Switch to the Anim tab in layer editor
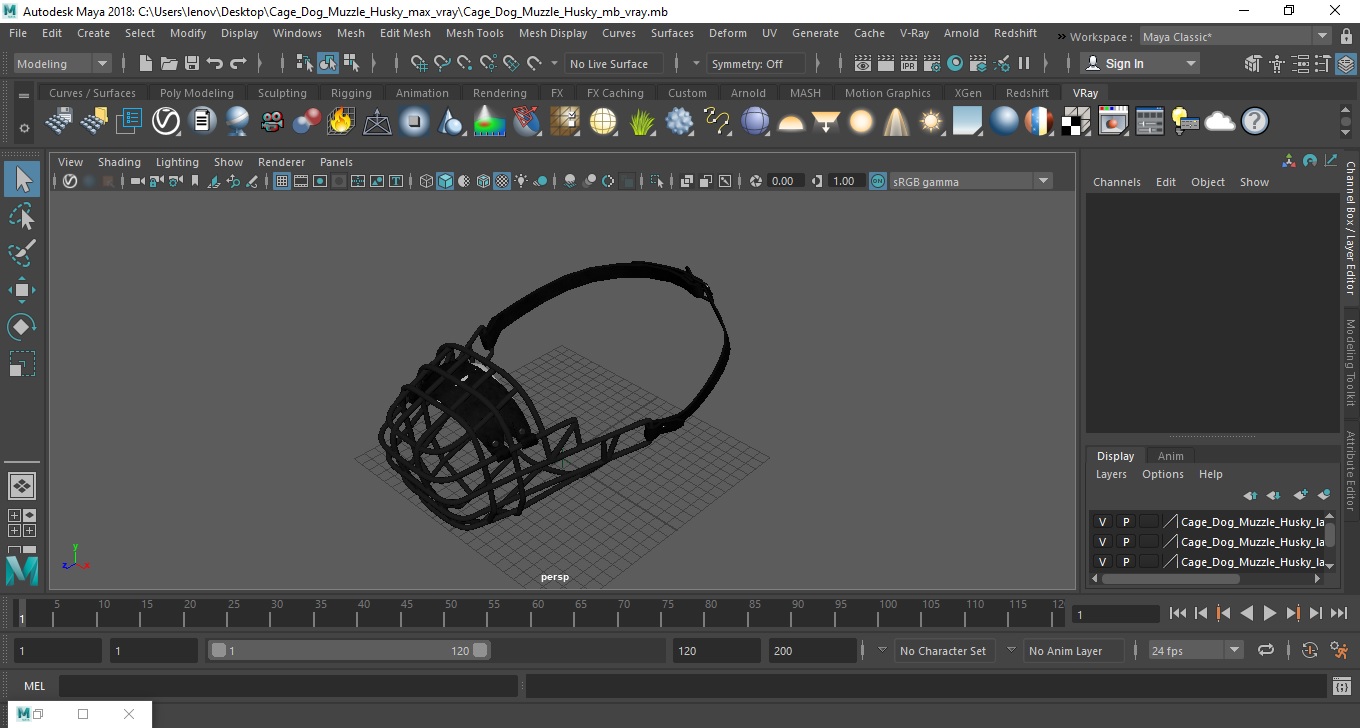This screenshot has width=1360, height=728. click(x=1170, y=456)
